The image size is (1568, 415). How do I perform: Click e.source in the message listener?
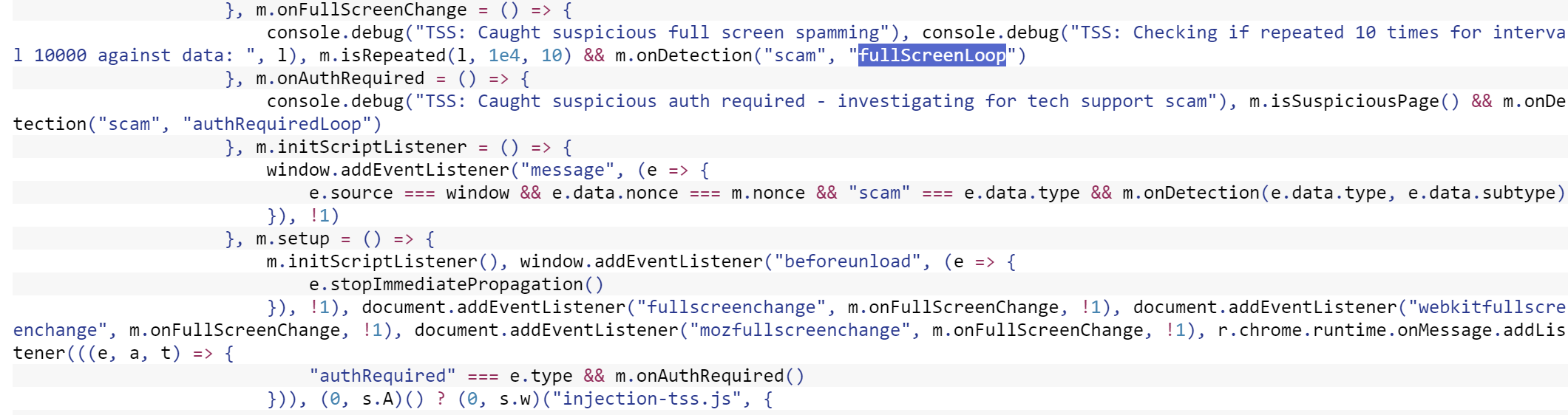(x=351, y=193)
